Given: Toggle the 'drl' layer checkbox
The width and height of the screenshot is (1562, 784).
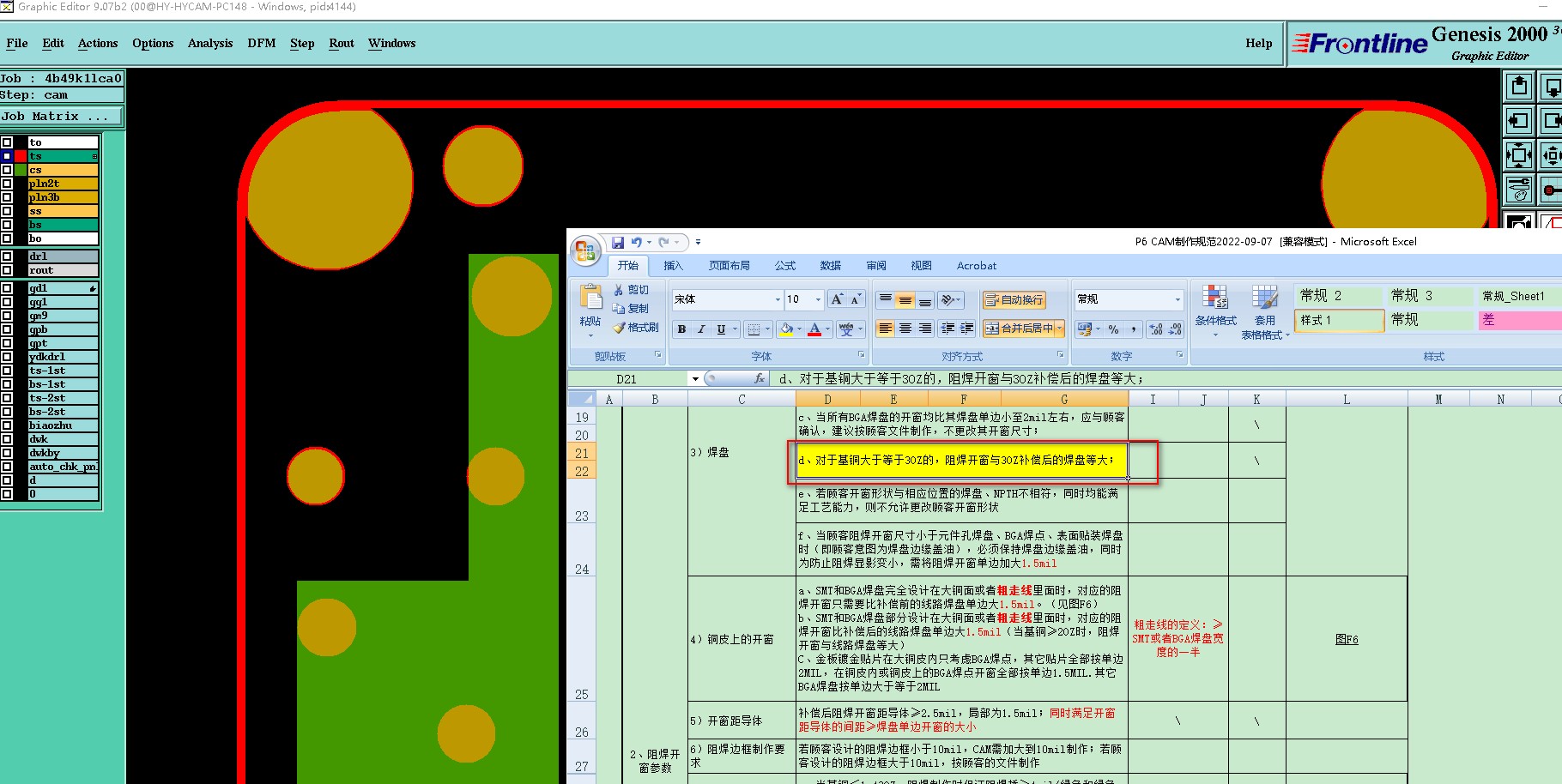Looking at the screenshot, I should coord(7,256).
